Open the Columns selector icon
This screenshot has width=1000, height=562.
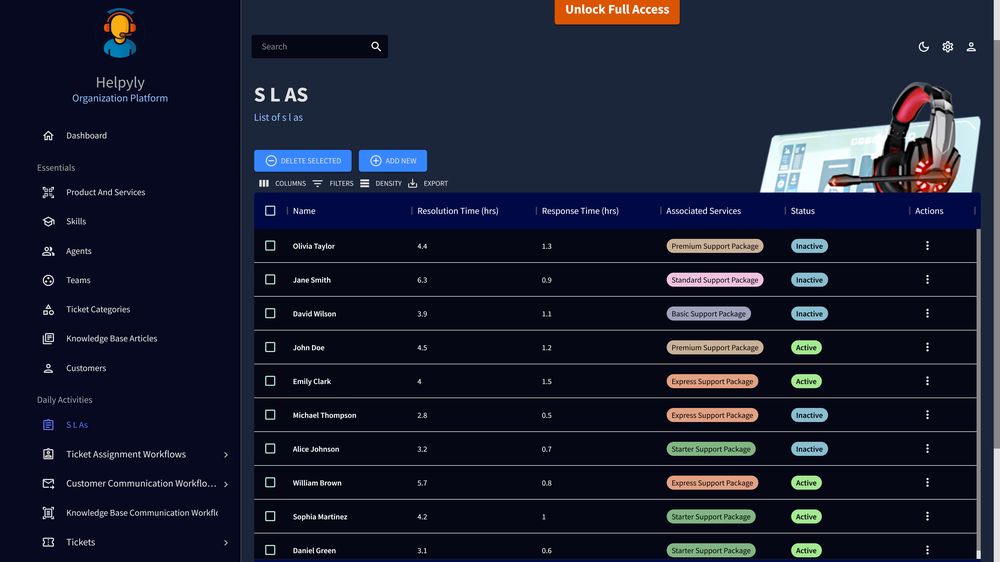265,184
